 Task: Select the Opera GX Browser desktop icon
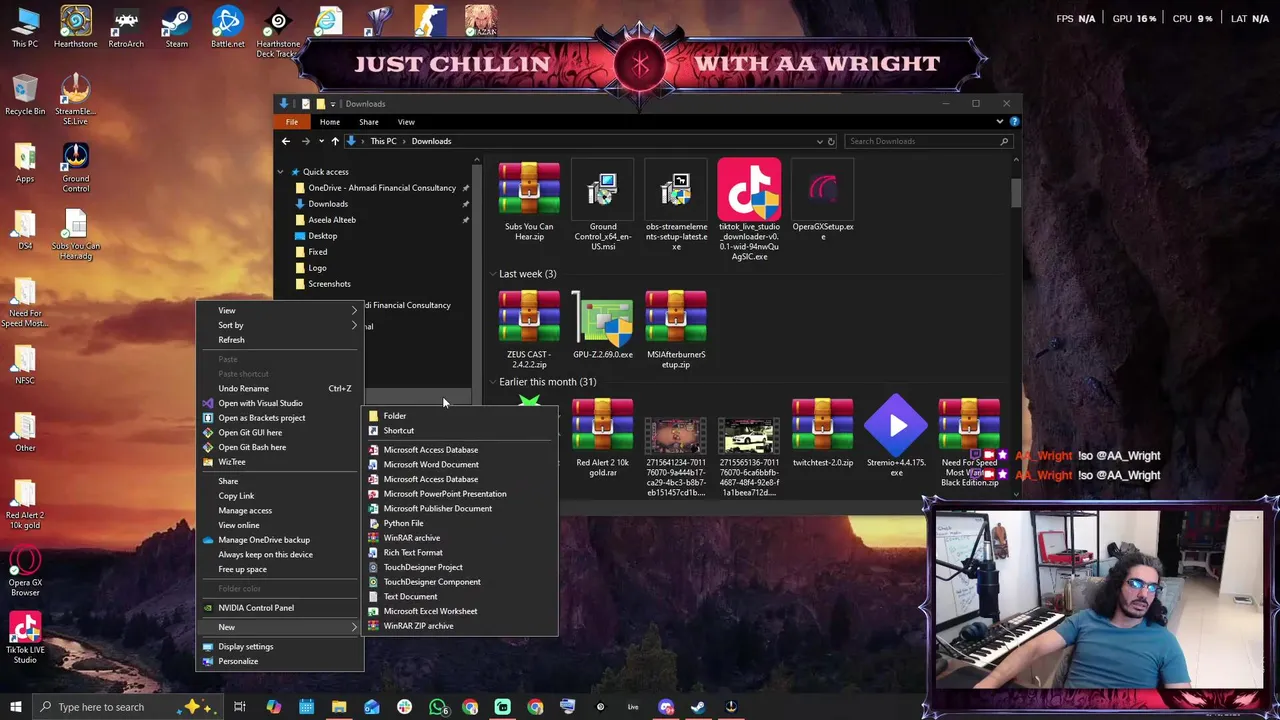pyautogui.click(x=25, y=572)
